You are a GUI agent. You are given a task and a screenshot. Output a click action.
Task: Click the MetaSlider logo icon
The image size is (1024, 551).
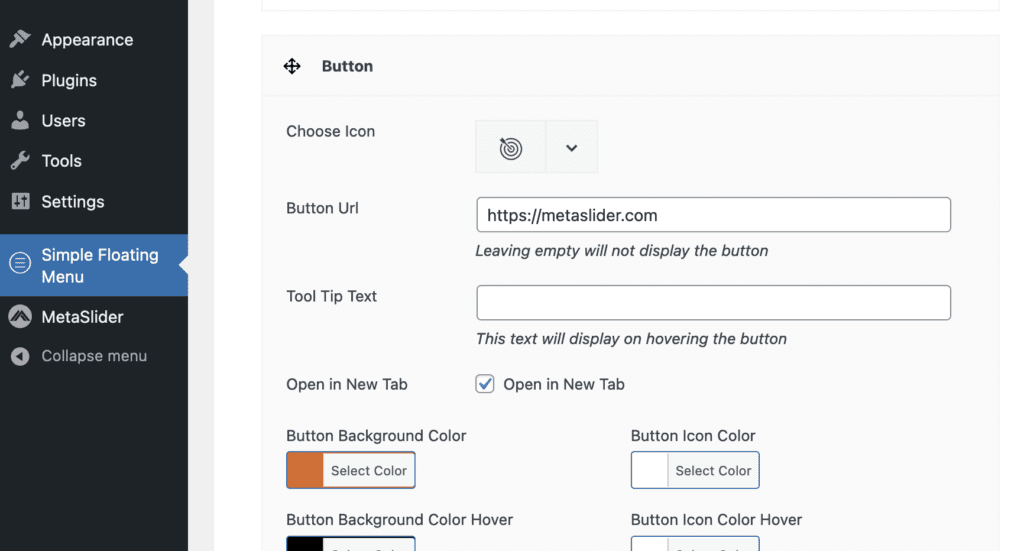(19, 317)
